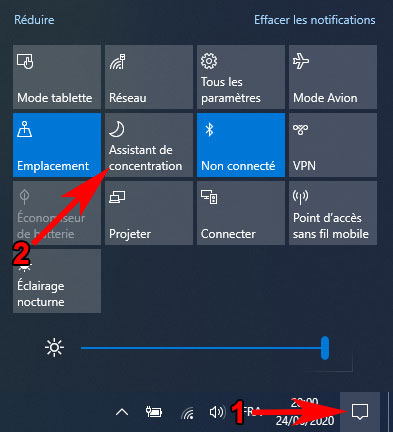Click the battery power tray icon
This screenshot has width=393, height=432.
point(154,412)
